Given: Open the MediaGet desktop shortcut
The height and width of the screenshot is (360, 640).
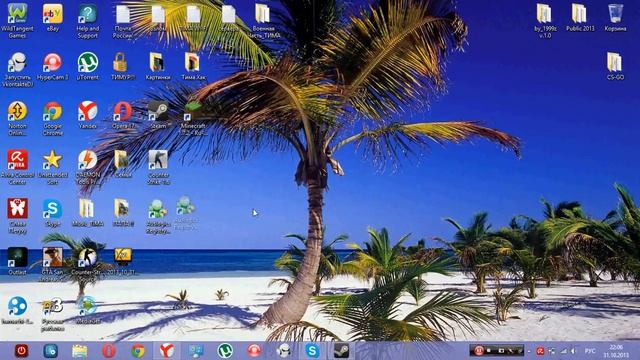Looking at the screenshot, I should (x=88, y=310).
